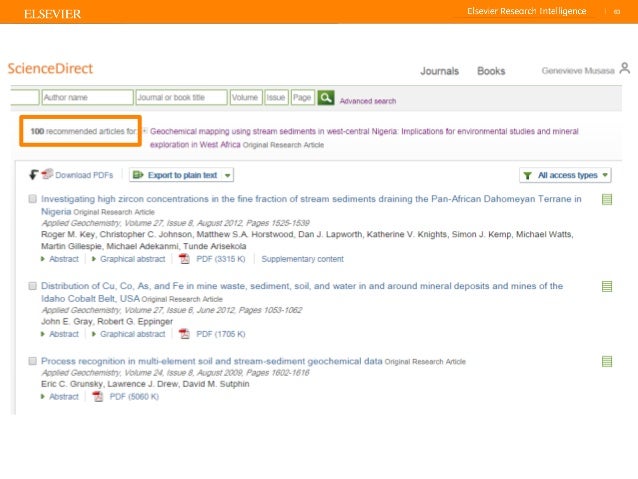The image size is (638, 479).
Task: Tick the checkbox for the Idaho Cobalt Belt article
Action: 33,286
